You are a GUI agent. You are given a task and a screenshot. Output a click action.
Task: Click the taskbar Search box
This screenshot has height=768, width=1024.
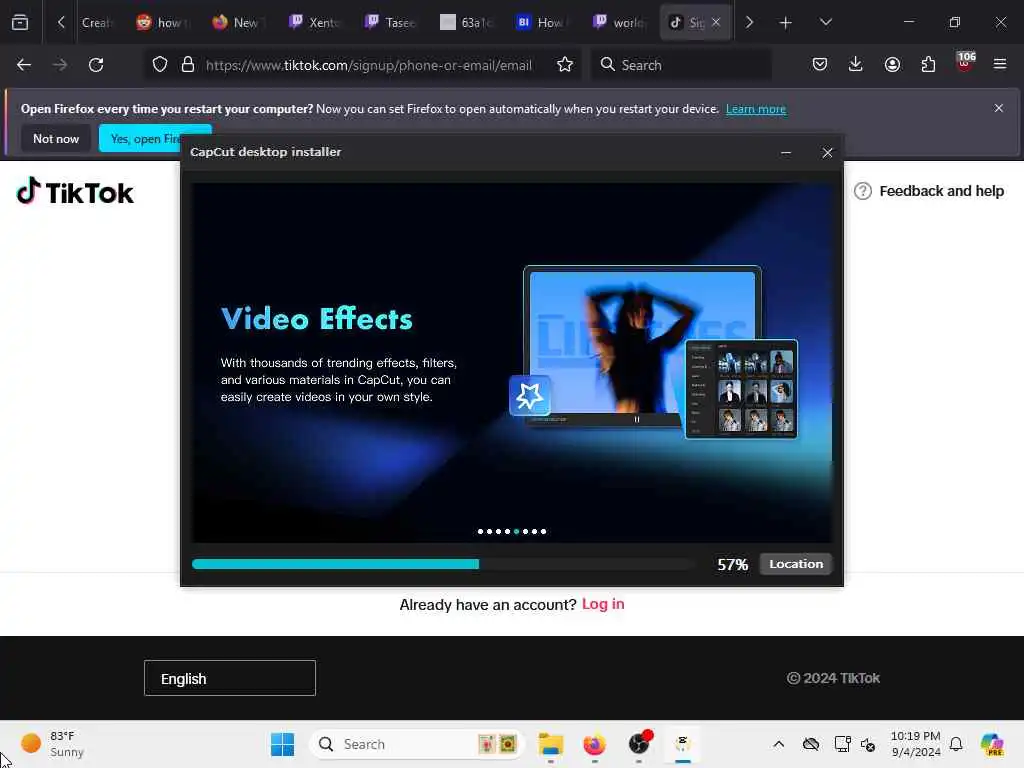pos(418,744)
